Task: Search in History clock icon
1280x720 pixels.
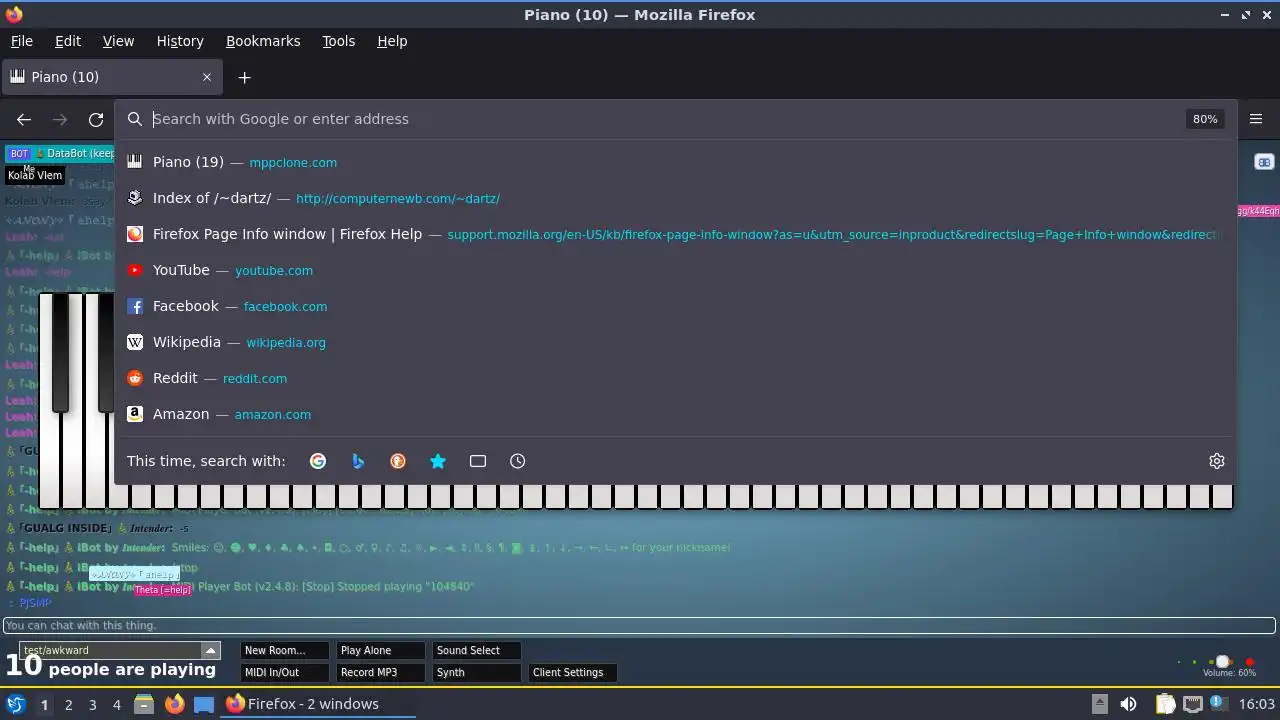Action: click(518, 461)
